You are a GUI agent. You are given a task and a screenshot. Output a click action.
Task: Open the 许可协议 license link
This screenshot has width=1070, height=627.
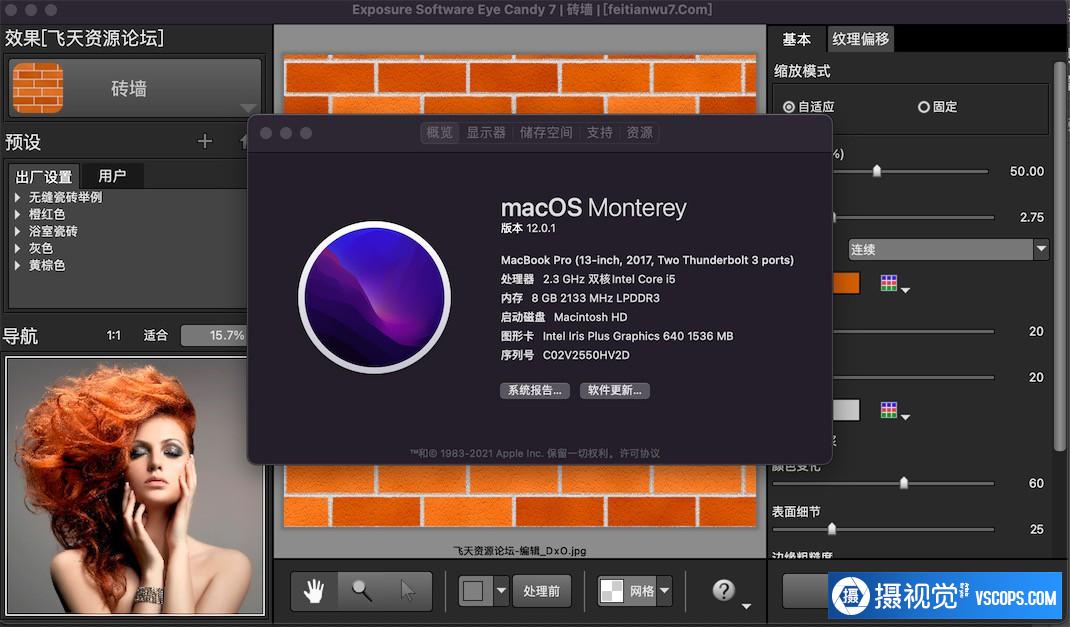coord(639,453)
